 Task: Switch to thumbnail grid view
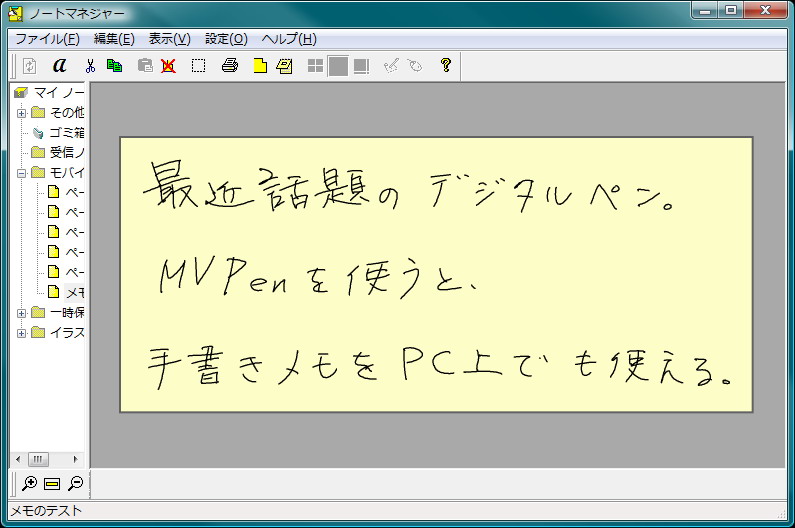point(315,66)
